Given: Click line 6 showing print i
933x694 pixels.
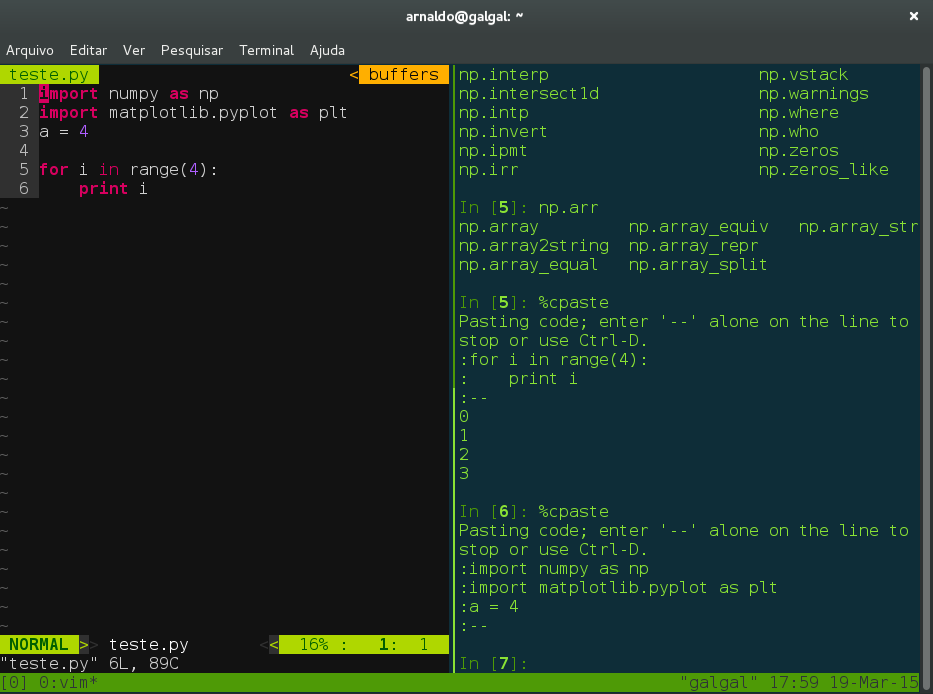Looking at the screenshot, I should [113, 188].
